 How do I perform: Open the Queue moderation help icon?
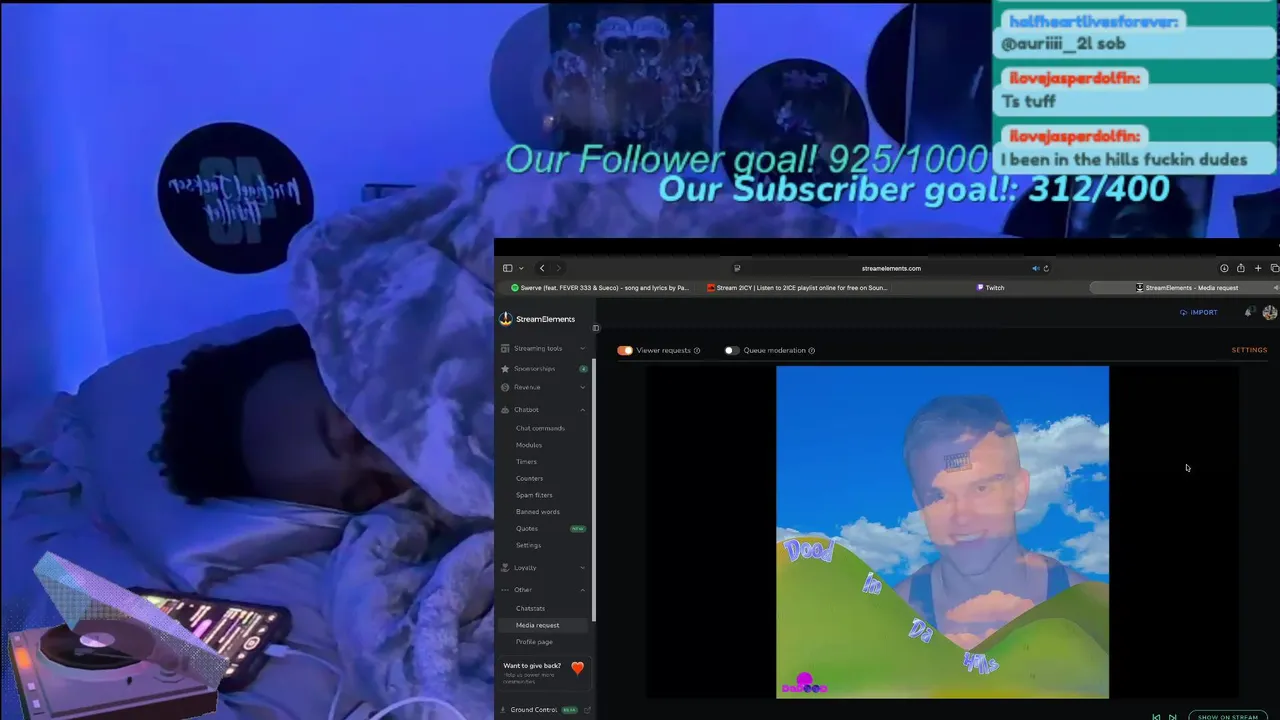click(811, 351)
